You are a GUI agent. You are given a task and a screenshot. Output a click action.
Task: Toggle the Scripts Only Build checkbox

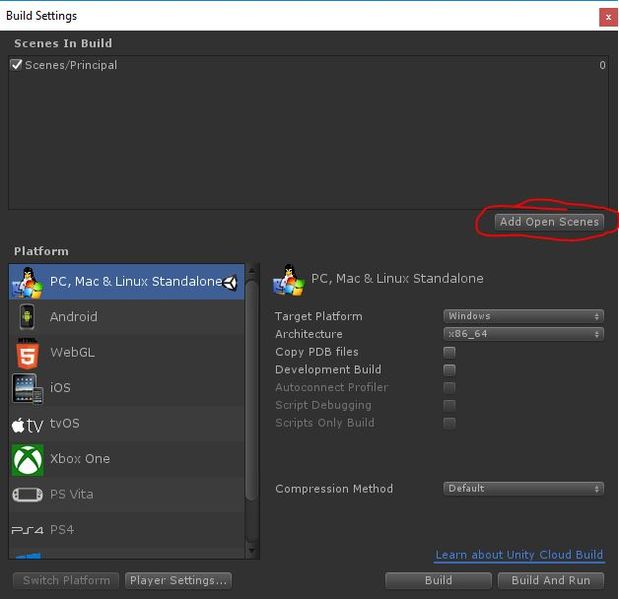(449, 423)
